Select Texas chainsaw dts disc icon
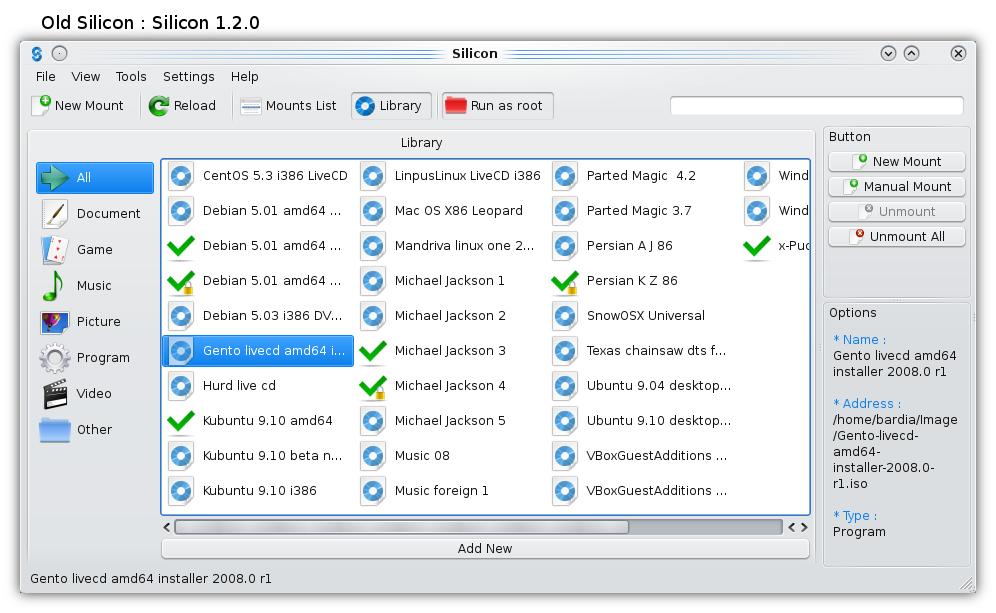 point(565,351)
